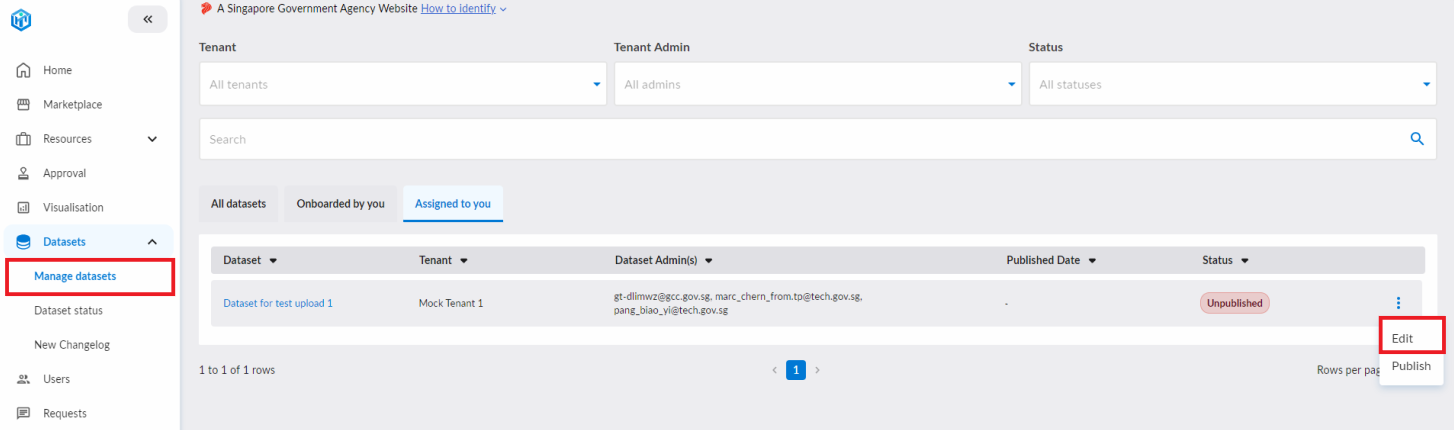Image resolution: width=1454 pixels, height=430 pixels.
Task: Sort by the Dataset column arrow
Action: click(273, 261)
